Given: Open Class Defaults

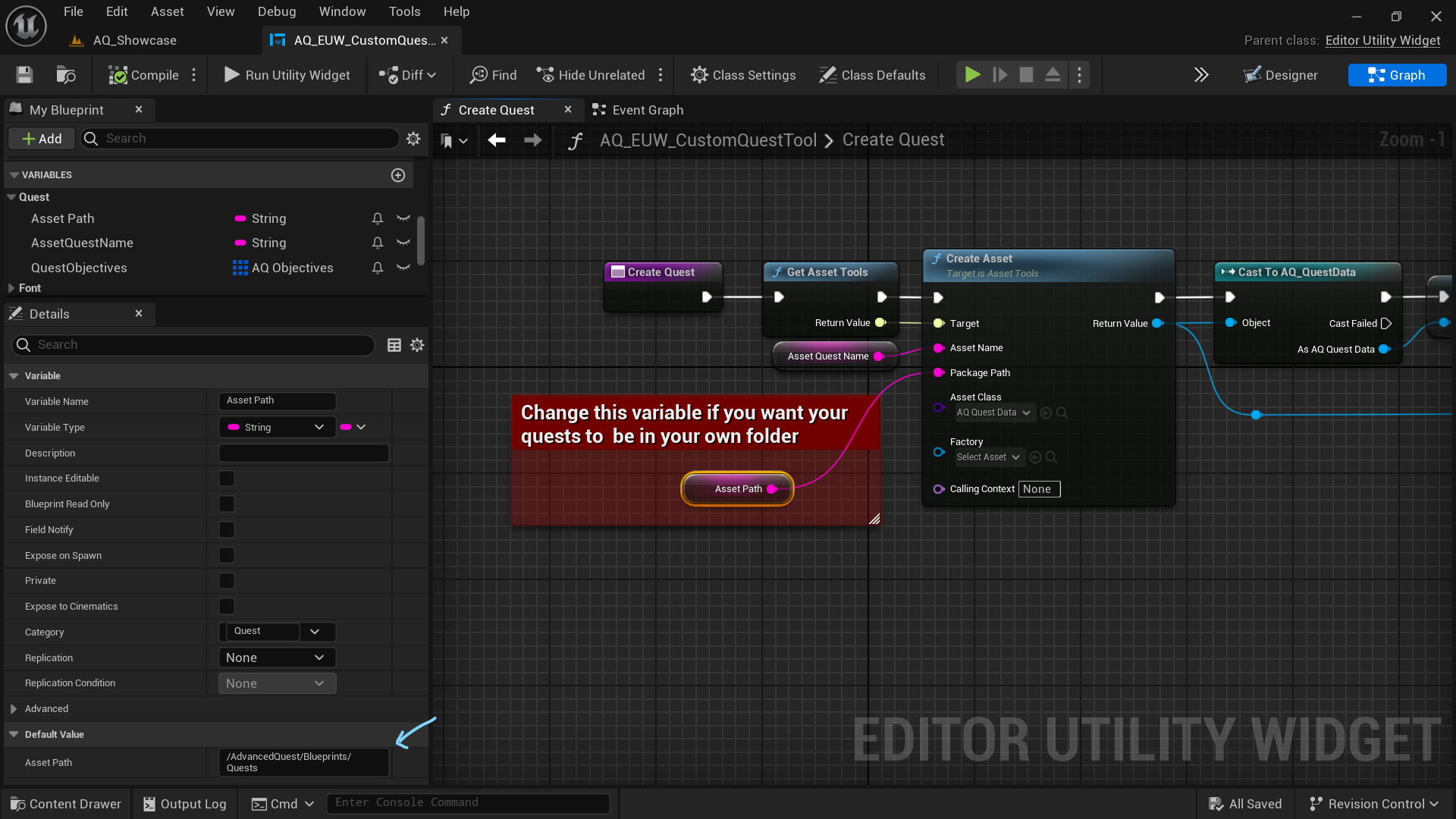Looking at the screenshot, I should coord(873,75).
